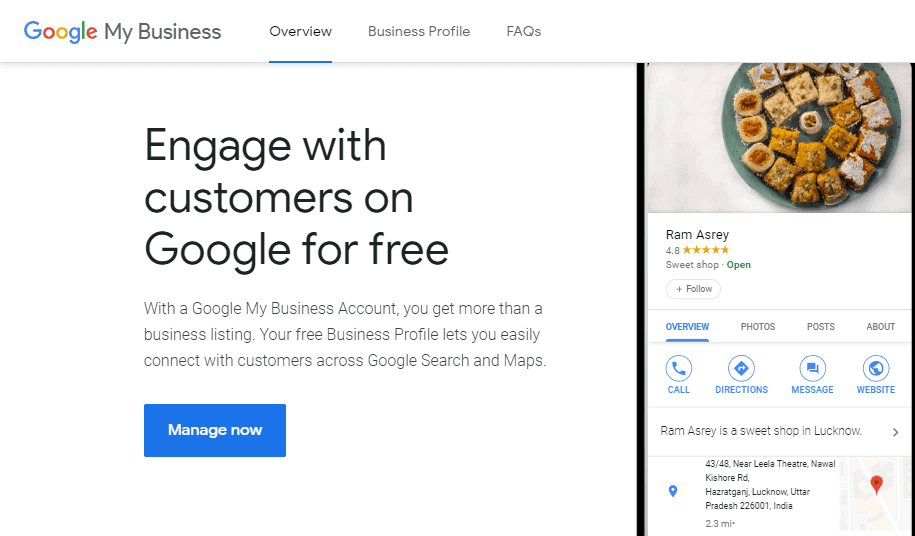Open the Business Profile tab
The width and height of the screenshot is (915, 536).
coord(418,31)
